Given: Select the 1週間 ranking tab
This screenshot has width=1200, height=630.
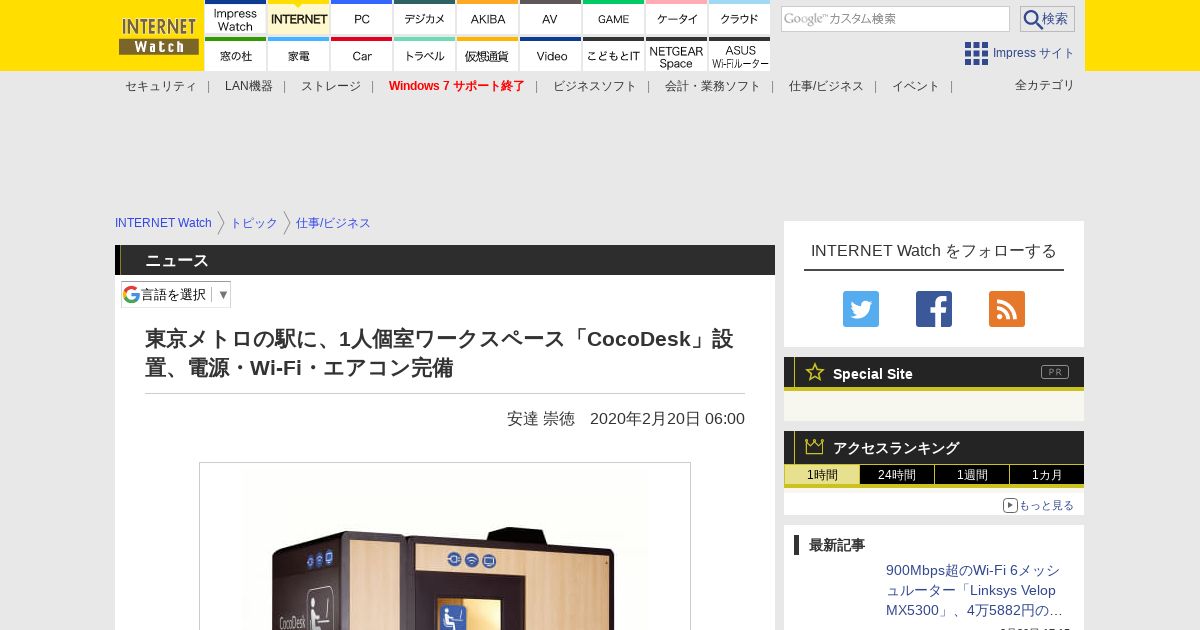Looking at the screenshot, I should click(972, 475).
